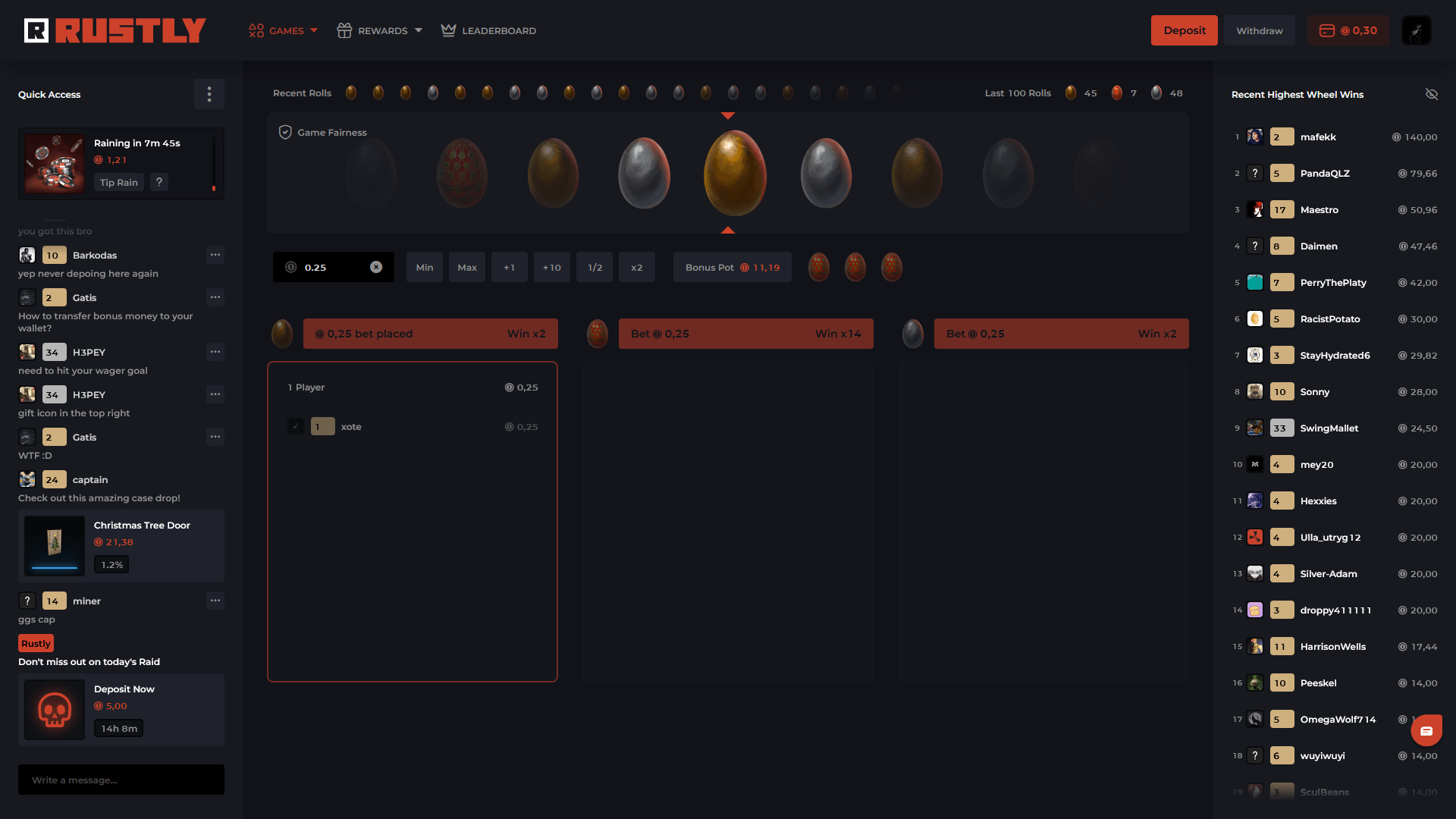
Task: Hide Recent Highest Wheel Wins with eye toggle
Action: coord(1432,94)
